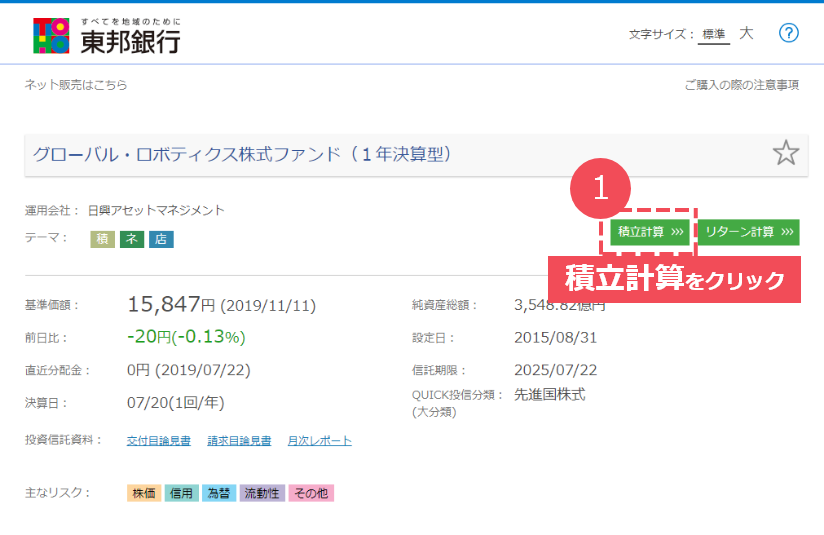
Task: Select the その他 risk badge
Action: [311, 493]
